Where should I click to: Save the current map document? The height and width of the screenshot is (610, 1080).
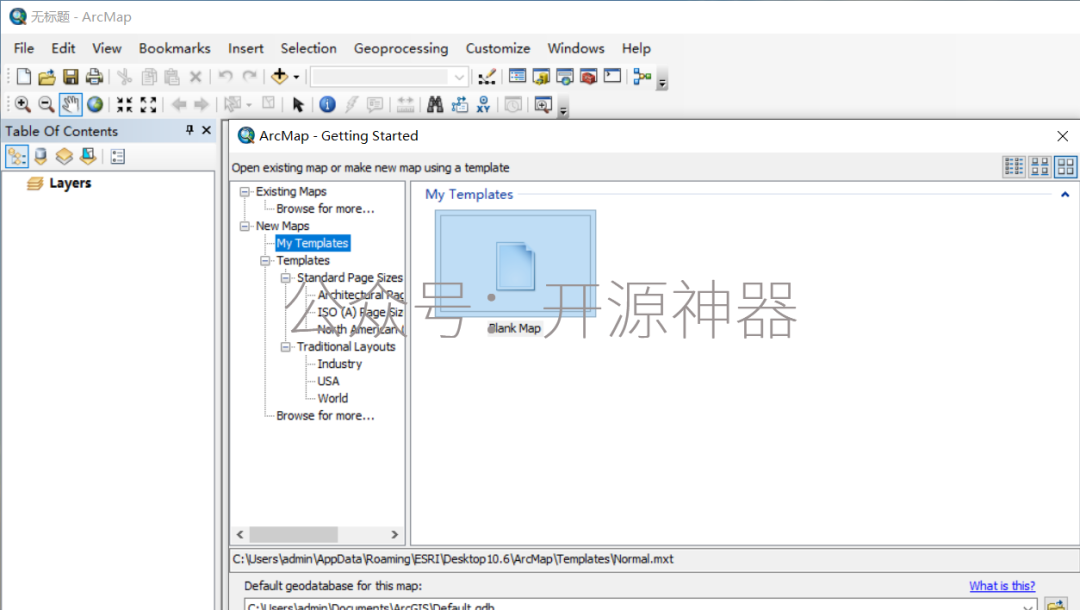70,76
